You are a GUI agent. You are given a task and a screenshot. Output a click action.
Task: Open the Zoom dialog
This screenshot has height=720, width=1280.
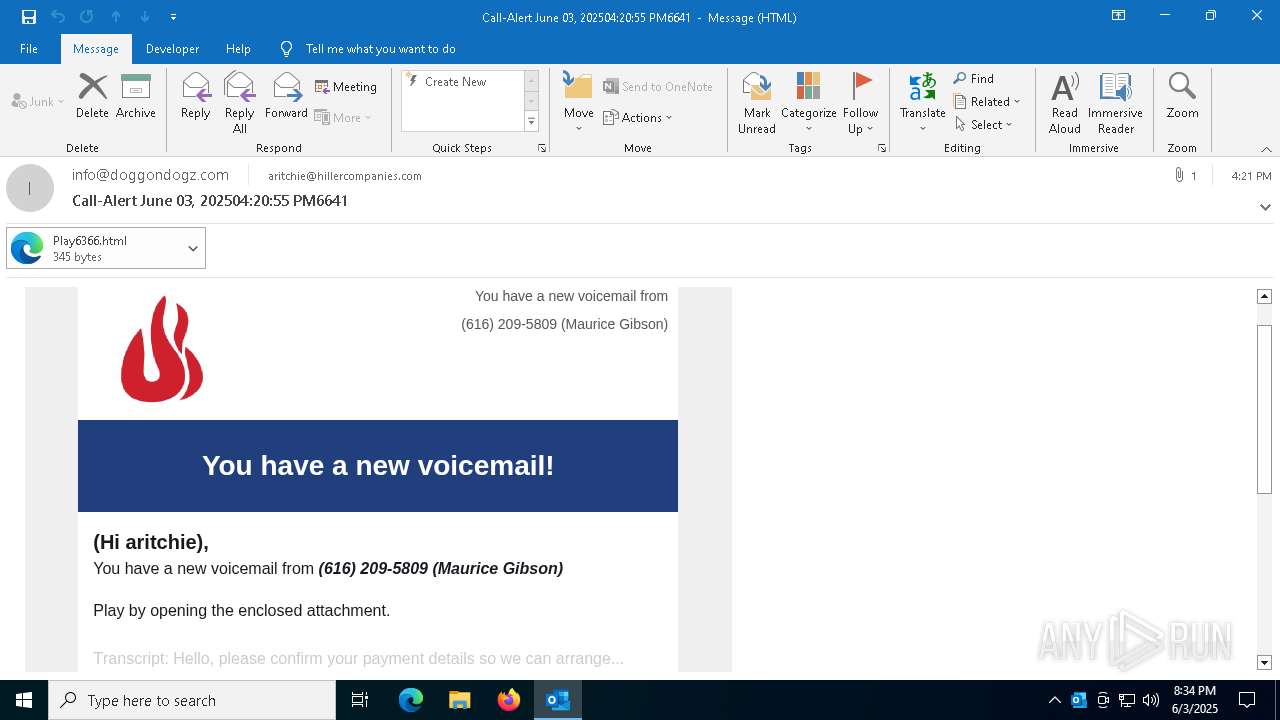point(1182,97)
